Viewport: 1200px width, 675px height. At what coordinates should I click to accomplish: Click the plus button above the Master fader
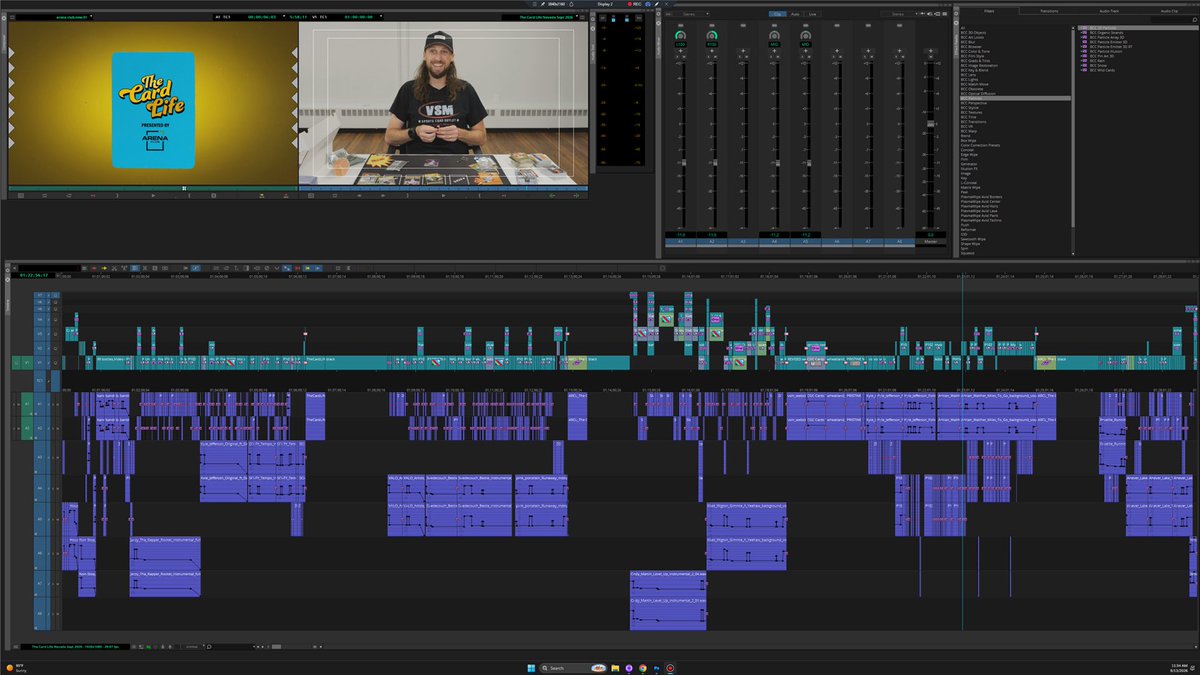coord(931,51)
